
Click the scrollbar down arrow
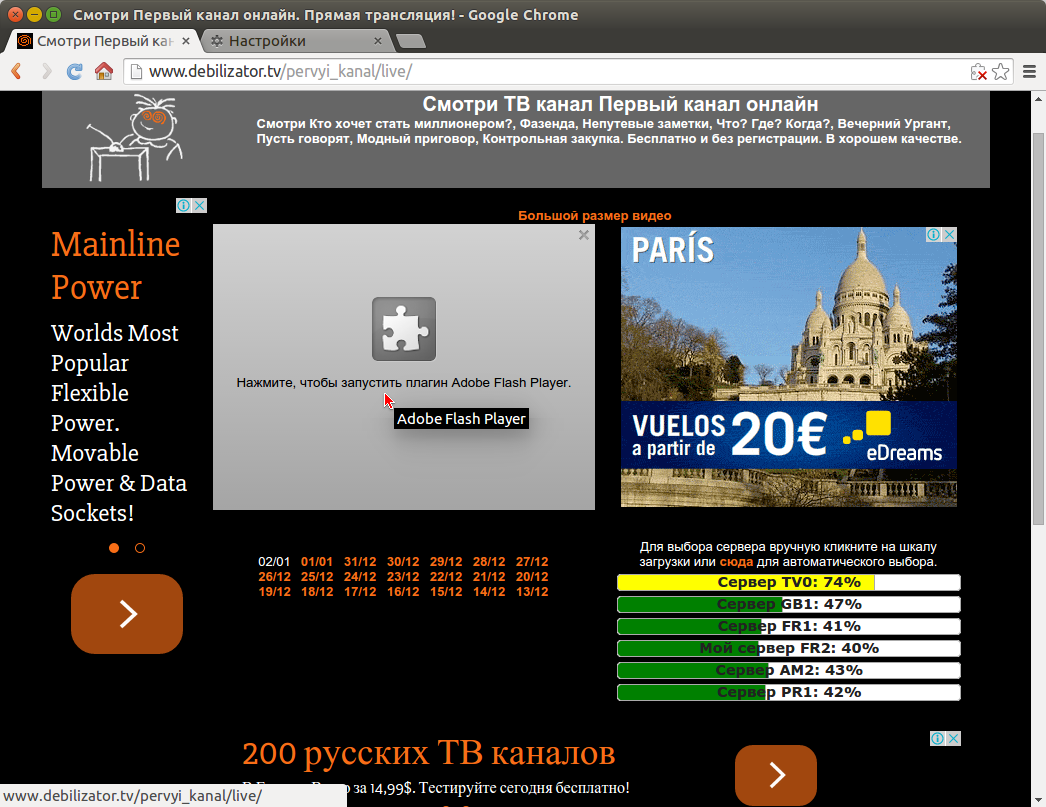[1038, 799]
